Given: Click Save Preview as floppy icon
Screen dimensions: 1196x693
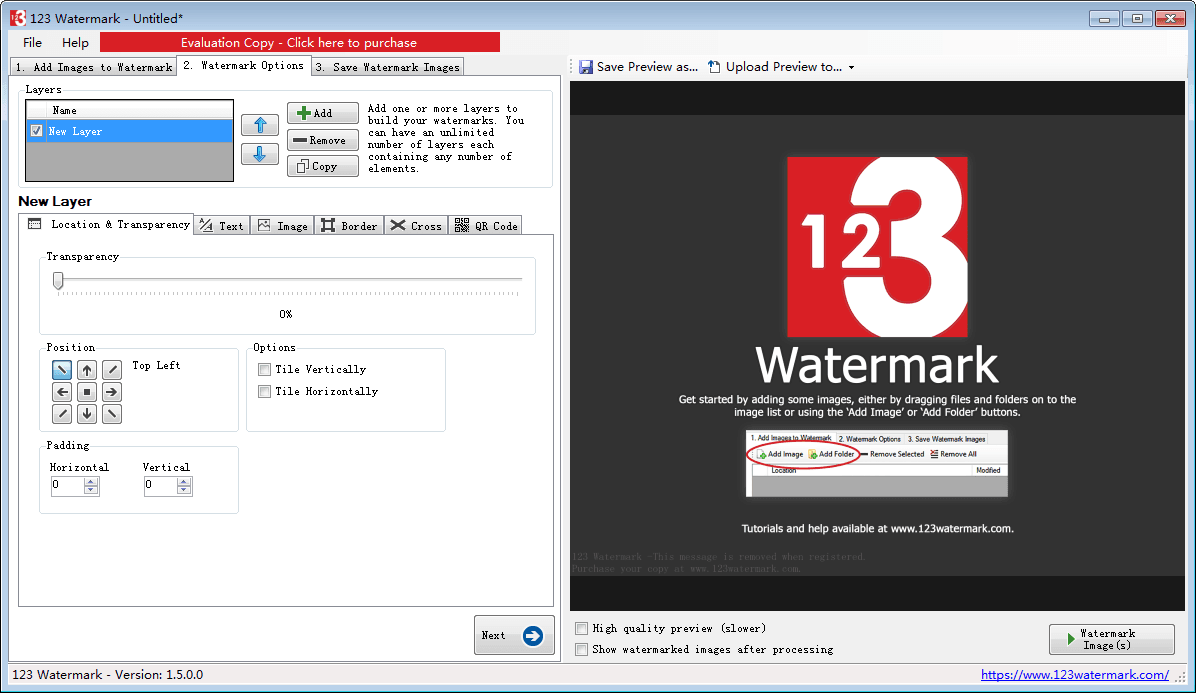Looking at the screenshot, I should click(586, 67).
